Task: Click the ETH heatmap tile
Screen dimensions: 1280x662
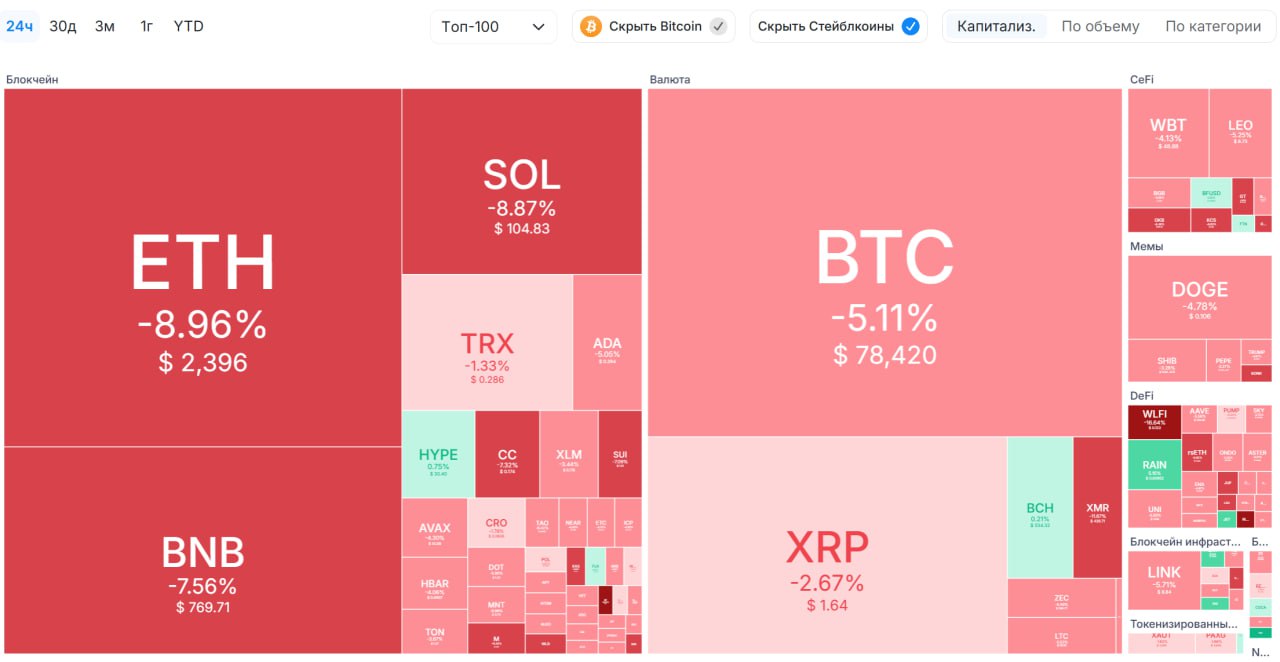Action: 202,267
